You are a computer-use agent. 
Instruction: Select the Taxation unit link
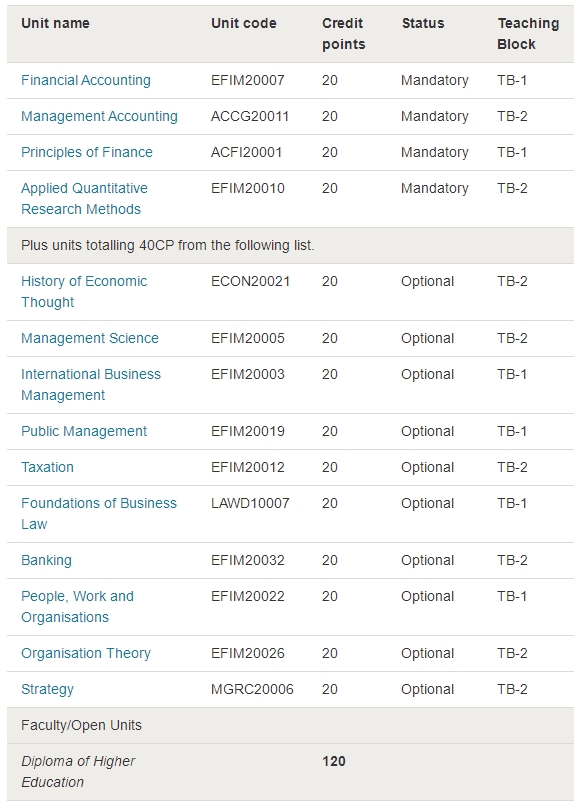click(48, 468)
